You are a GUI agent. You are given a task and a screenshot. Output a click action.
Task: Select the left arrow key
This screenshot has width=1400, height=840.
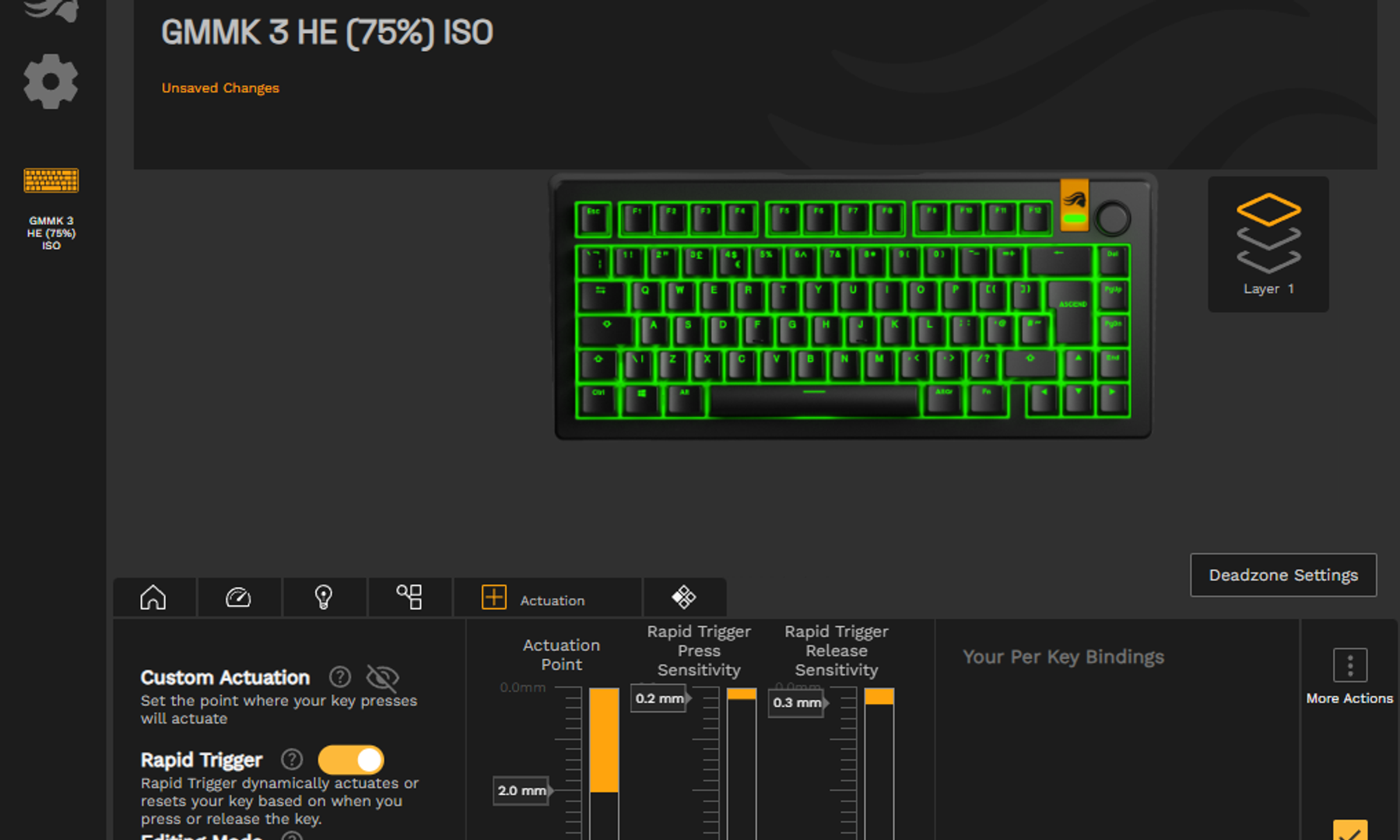pos(1044,400)
